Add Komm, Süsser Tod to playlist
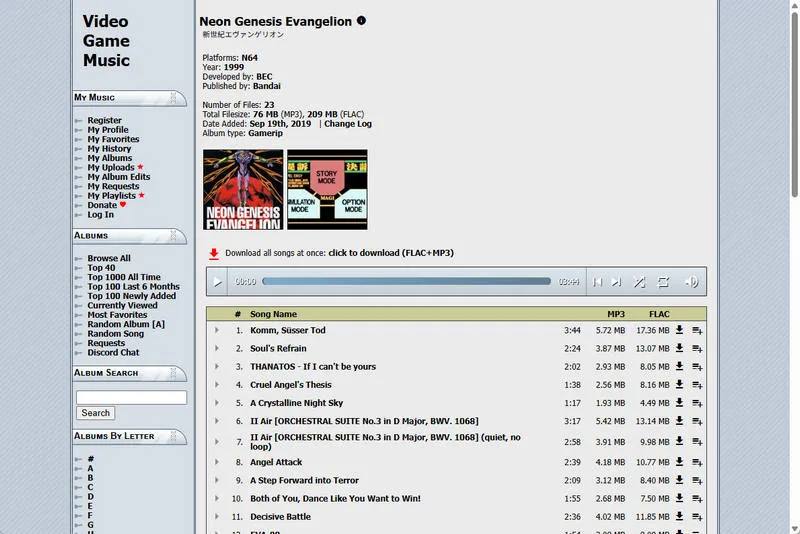 click(697, 330)
